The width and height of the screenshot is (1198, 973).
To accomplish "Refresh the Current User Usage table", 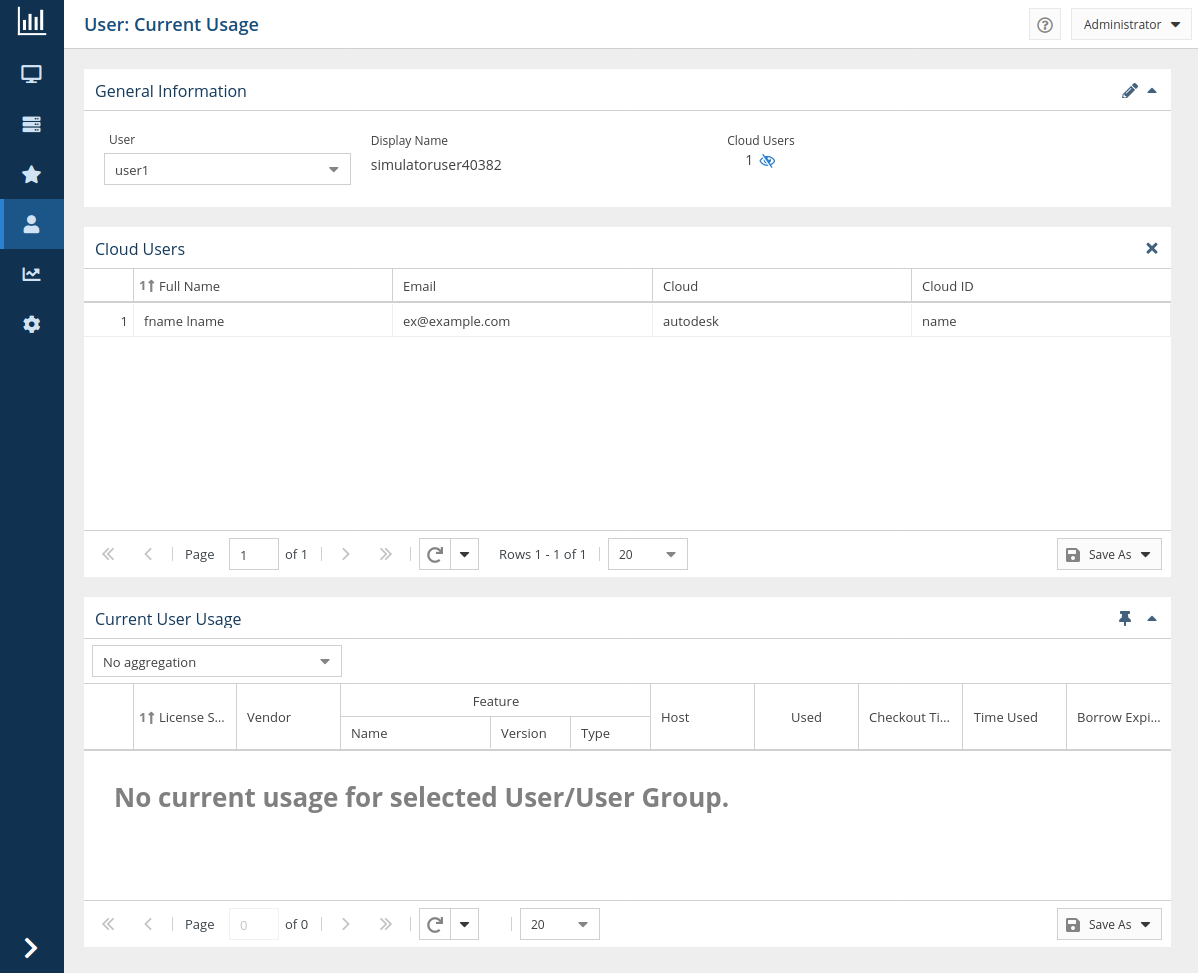I will coord(435,924).
